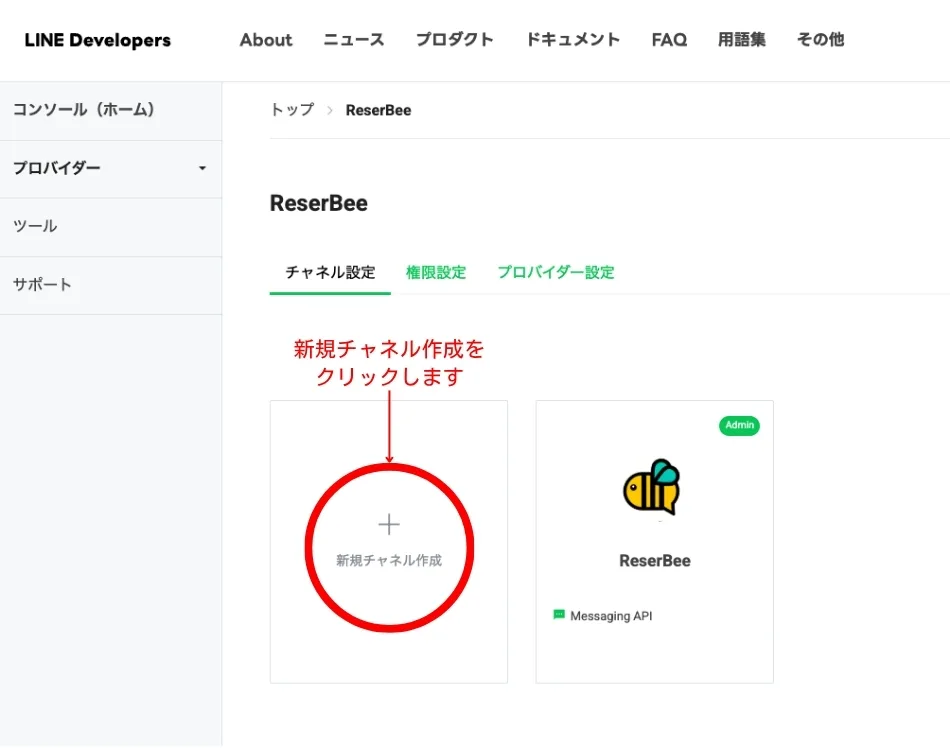Open ニュース in the top navigation

point(354,40)
